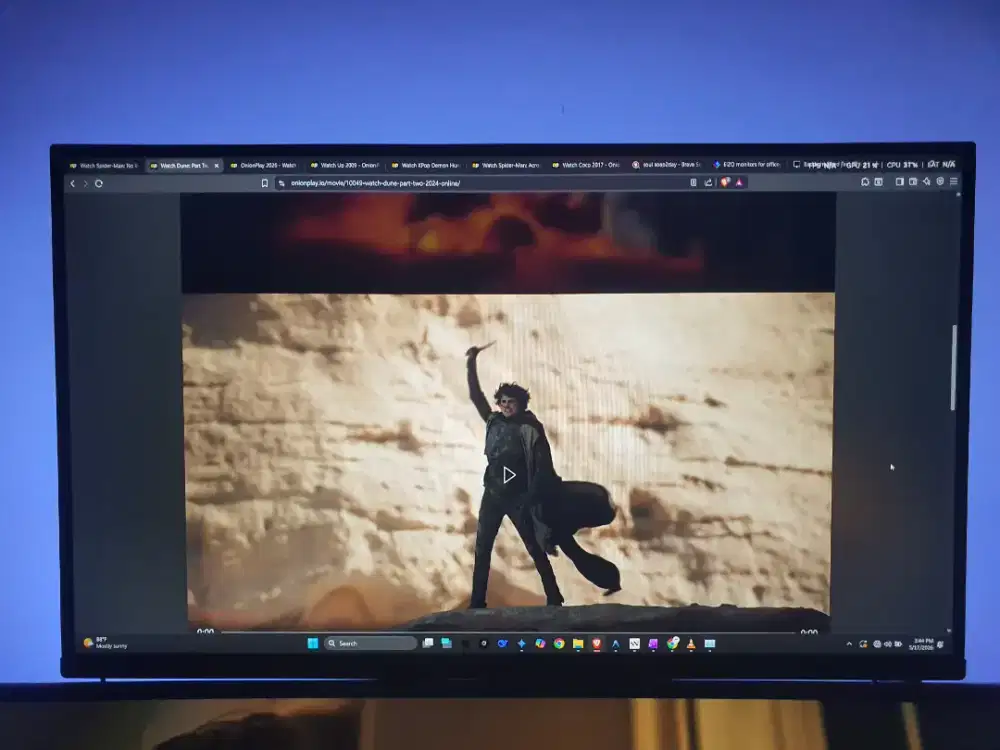1000x750 pixels.
Task: Open the notification bell in system tray
Action: pos(941,645)
